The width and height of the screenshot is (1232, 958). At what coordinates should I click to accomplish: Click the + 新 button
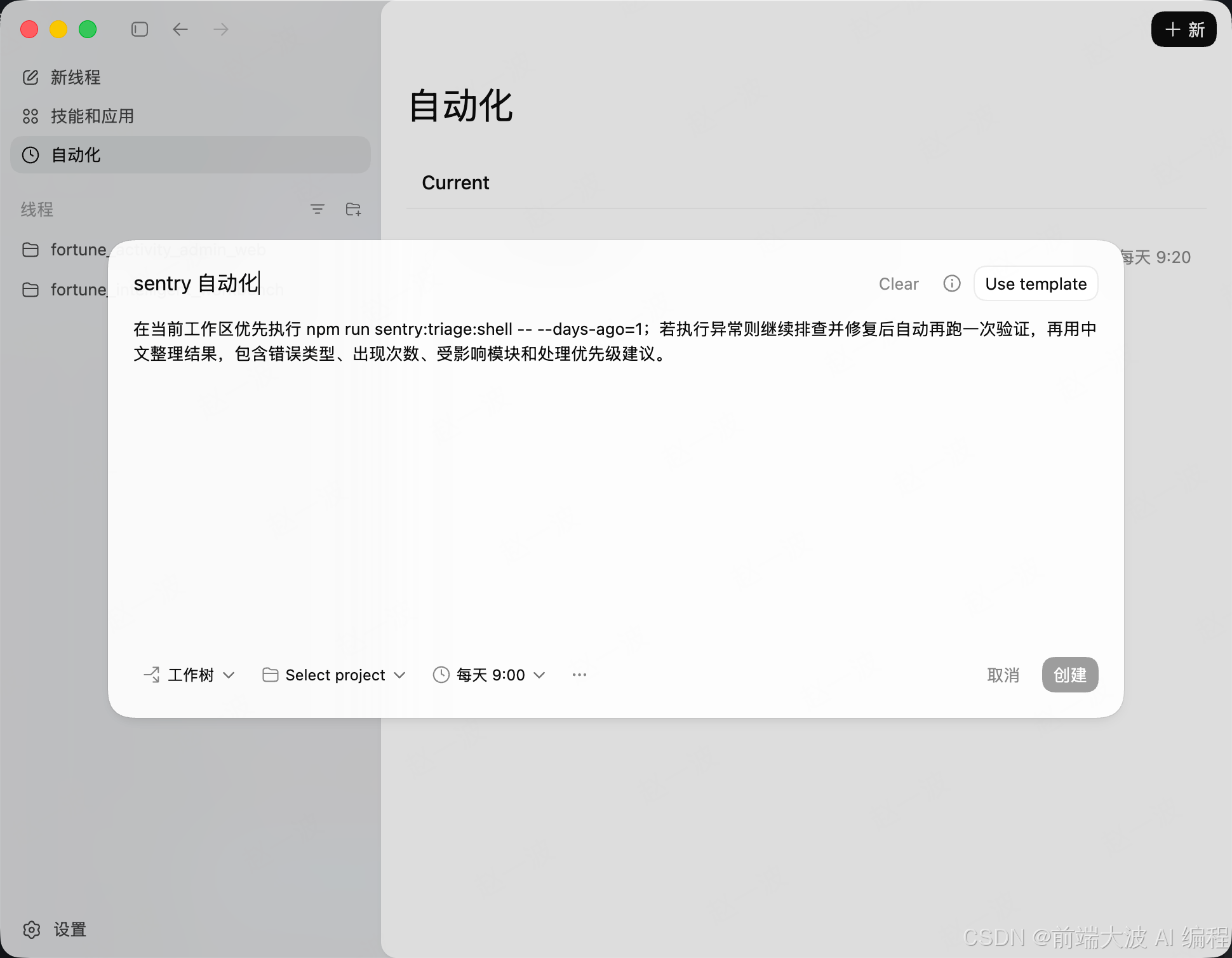click(1183, 30)
